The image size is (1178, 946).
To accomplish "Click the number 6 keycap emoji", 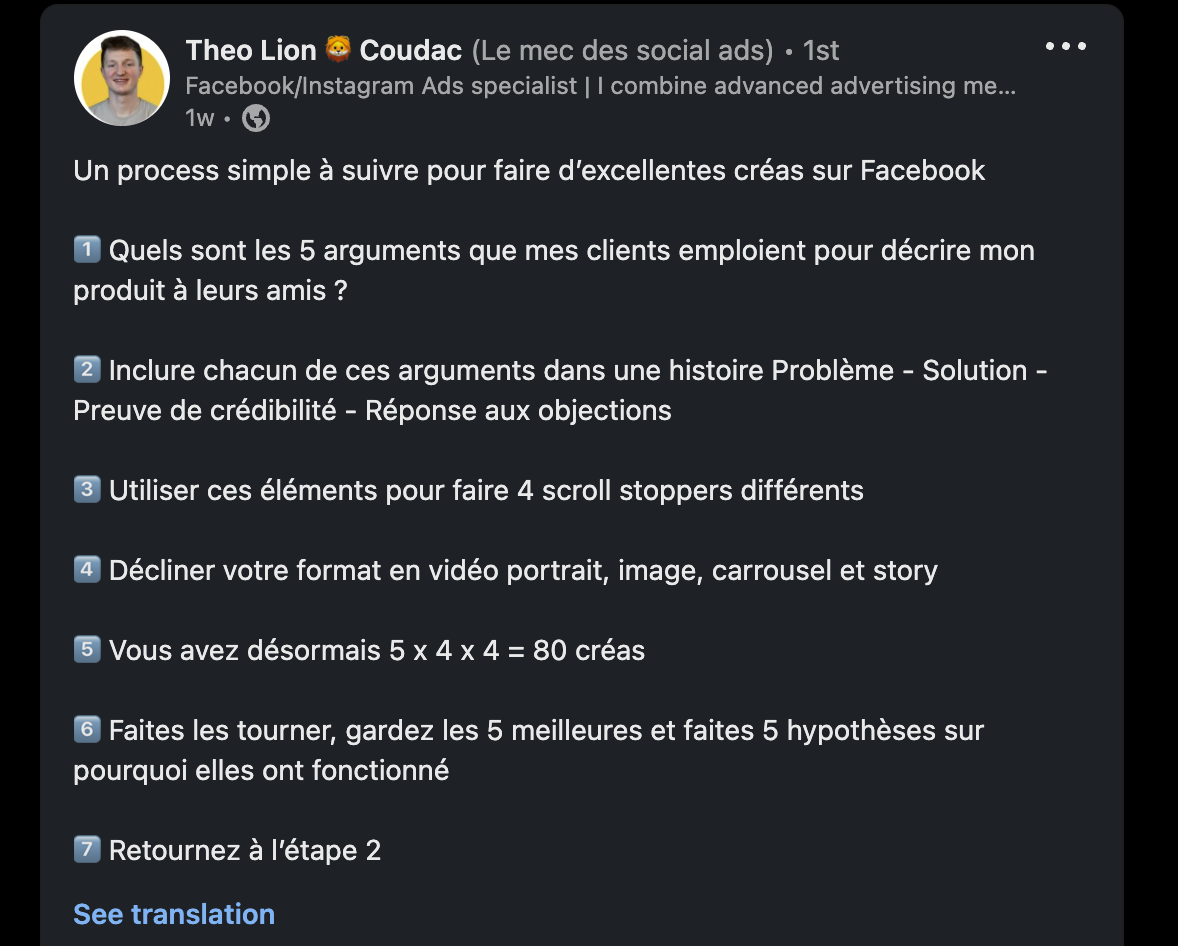I will [87, 730].
